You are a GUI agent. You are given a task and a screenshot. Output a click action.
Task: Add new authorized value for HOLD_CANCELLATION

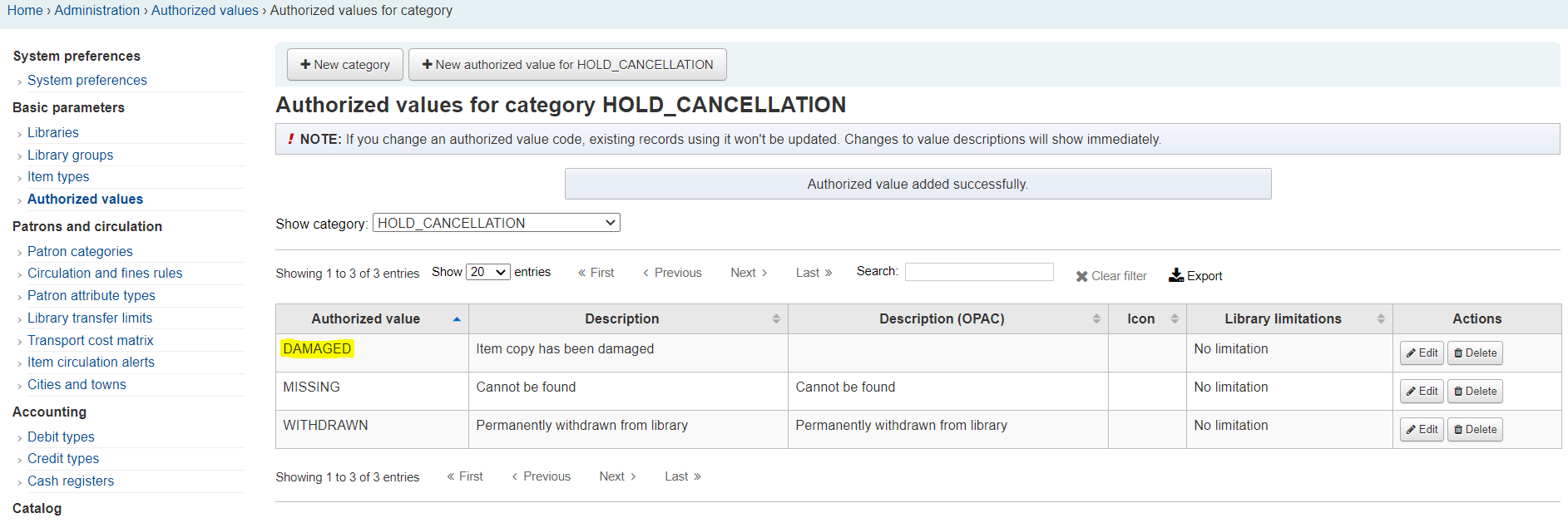tap(567, 65)
